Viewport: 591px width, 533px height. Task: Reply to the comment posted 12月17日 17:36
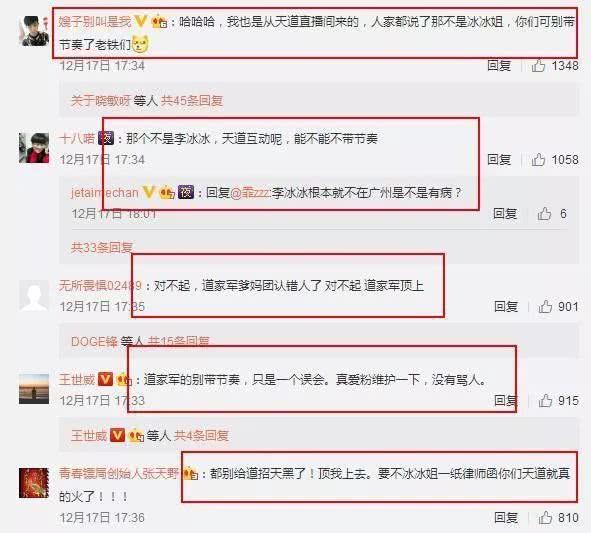click(505, 518)
